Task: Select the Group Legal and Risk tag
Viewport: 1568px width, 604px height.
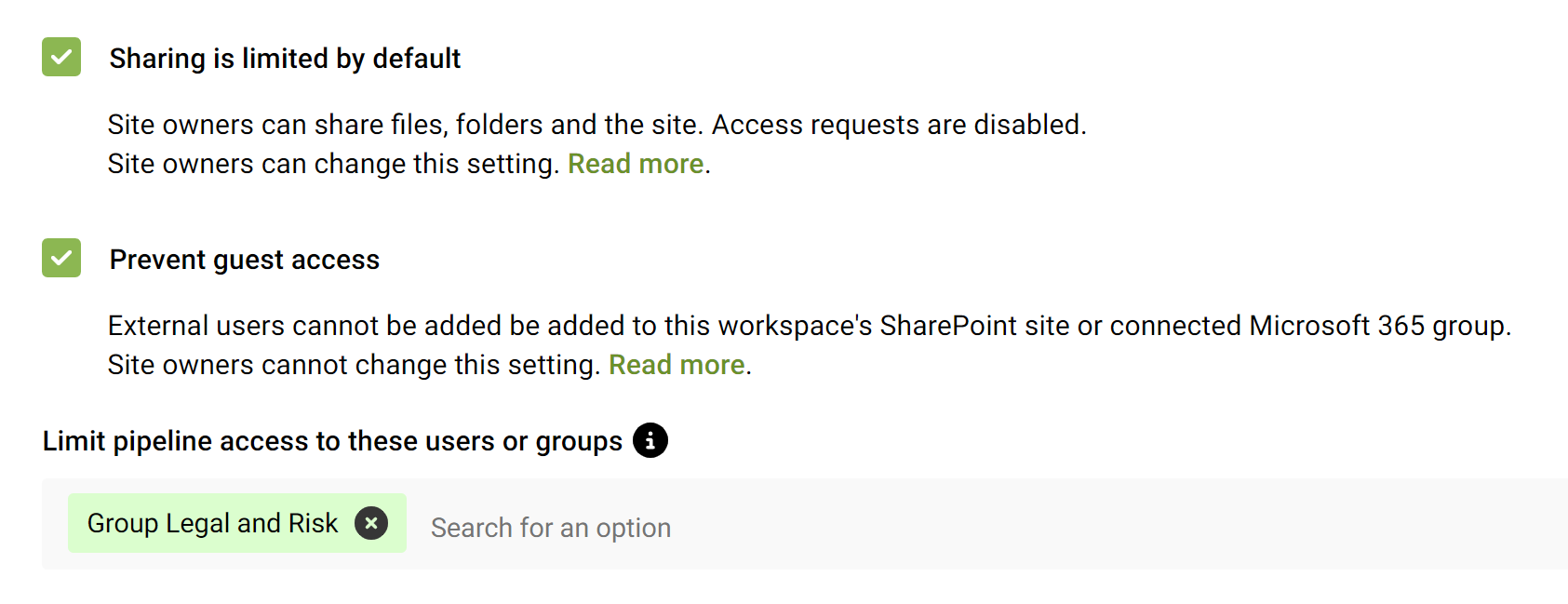Action: [x=212, y=523]
